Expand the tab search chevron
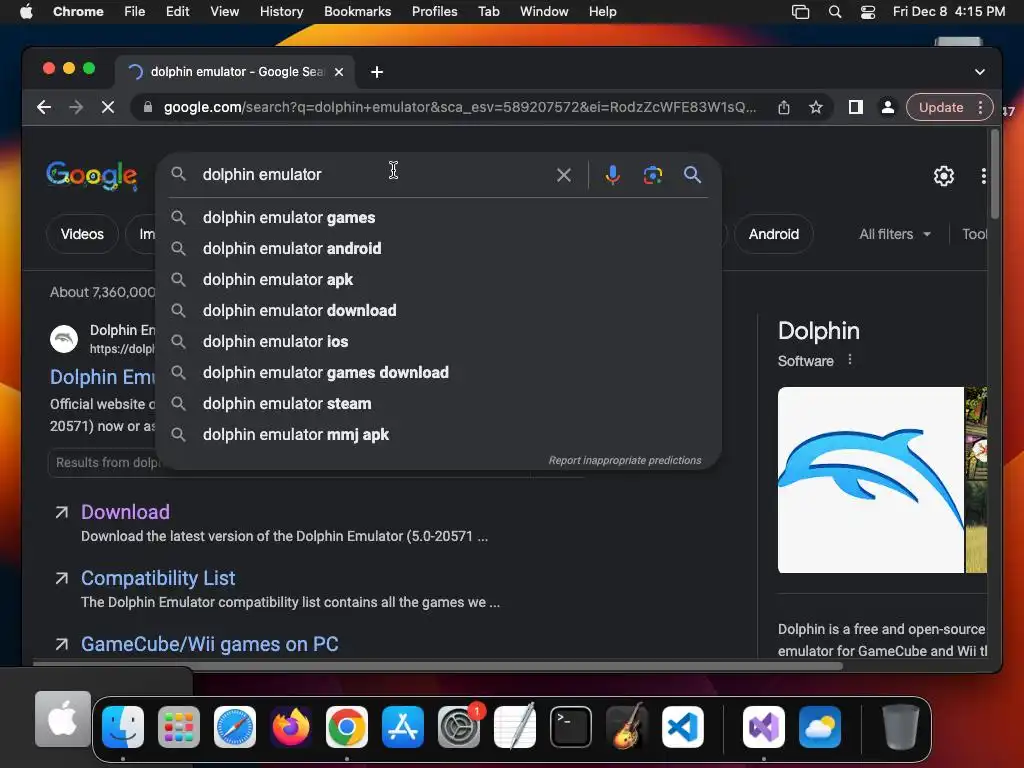1024x768 pixels. [x=980, y=72]
